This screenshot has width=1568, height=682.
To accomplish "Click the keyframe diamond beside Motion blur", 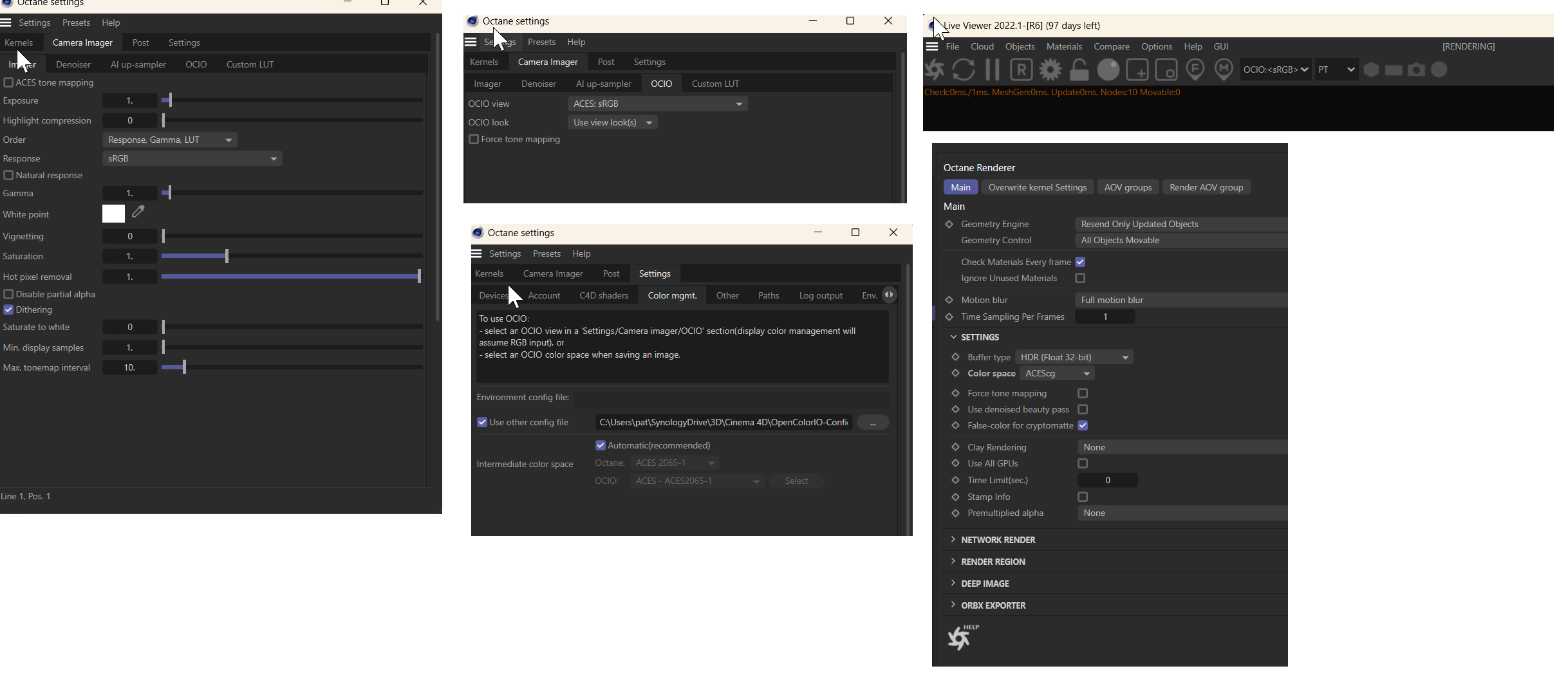I will tap(949, 300).
